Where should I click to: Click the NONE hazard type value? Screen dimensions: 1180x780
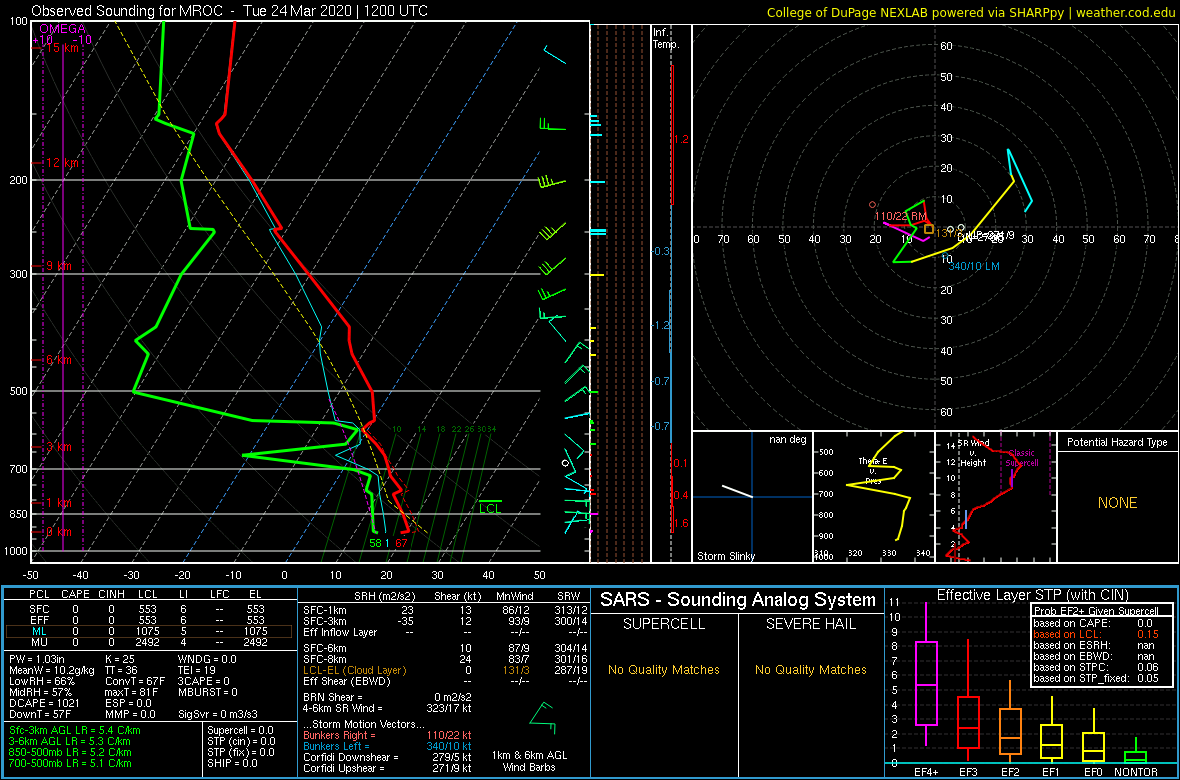1117,503
